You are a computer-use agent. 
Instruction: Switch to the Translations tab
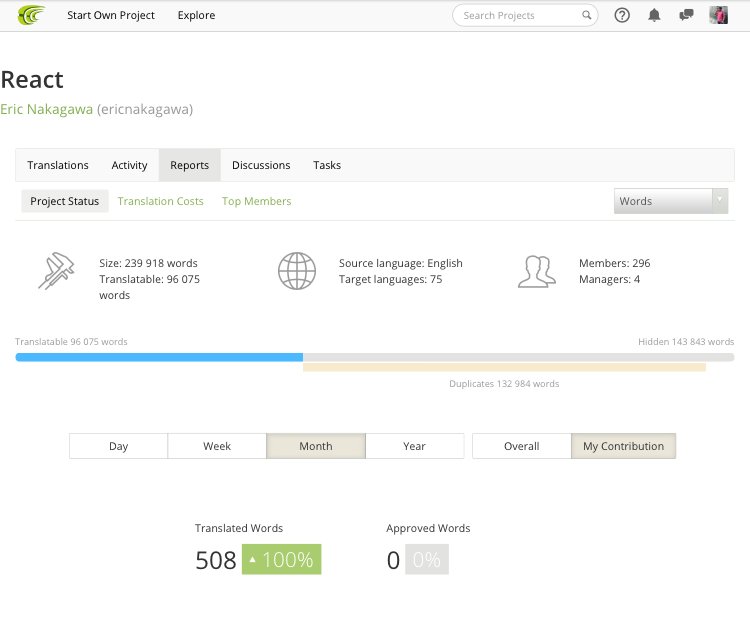coord(58,165)
